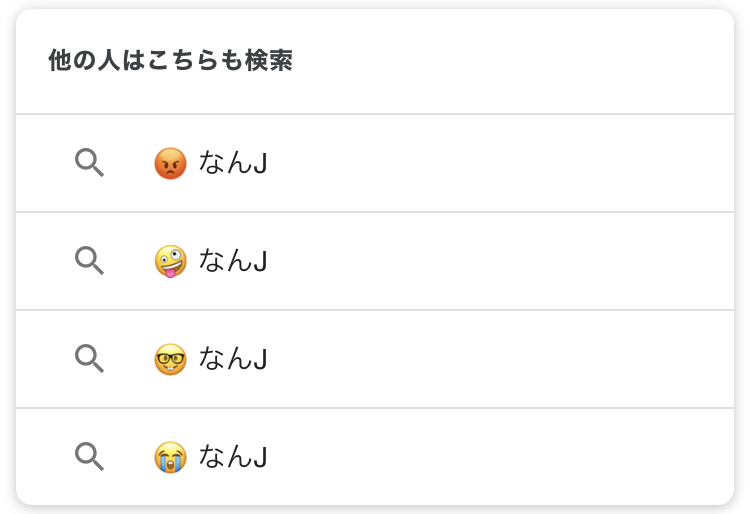Click the divider above the crying face row
The image size is (750, 514).
point(375,408)
